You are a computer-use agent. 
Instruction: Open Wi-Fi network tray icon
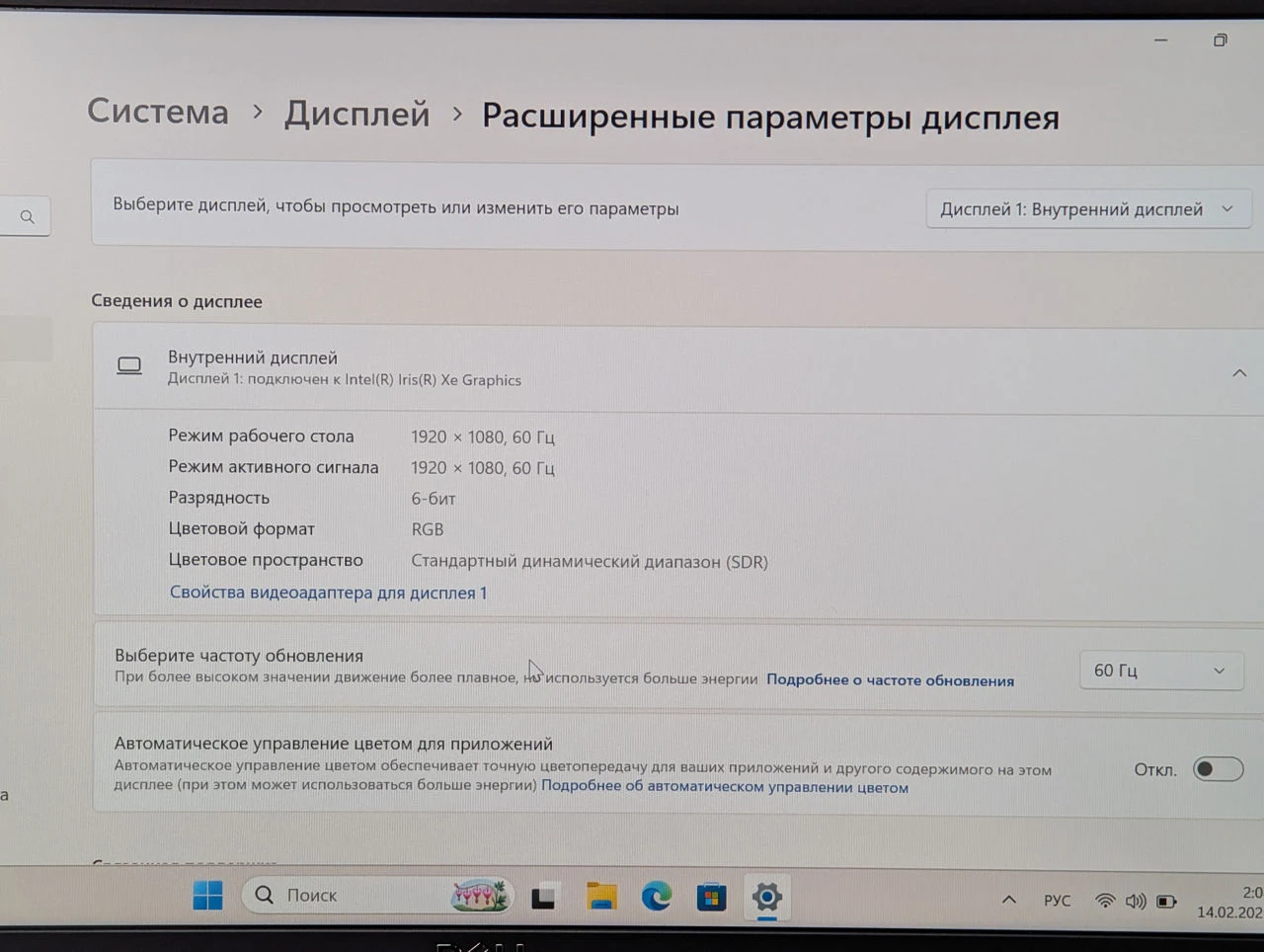coord(1105,901)
